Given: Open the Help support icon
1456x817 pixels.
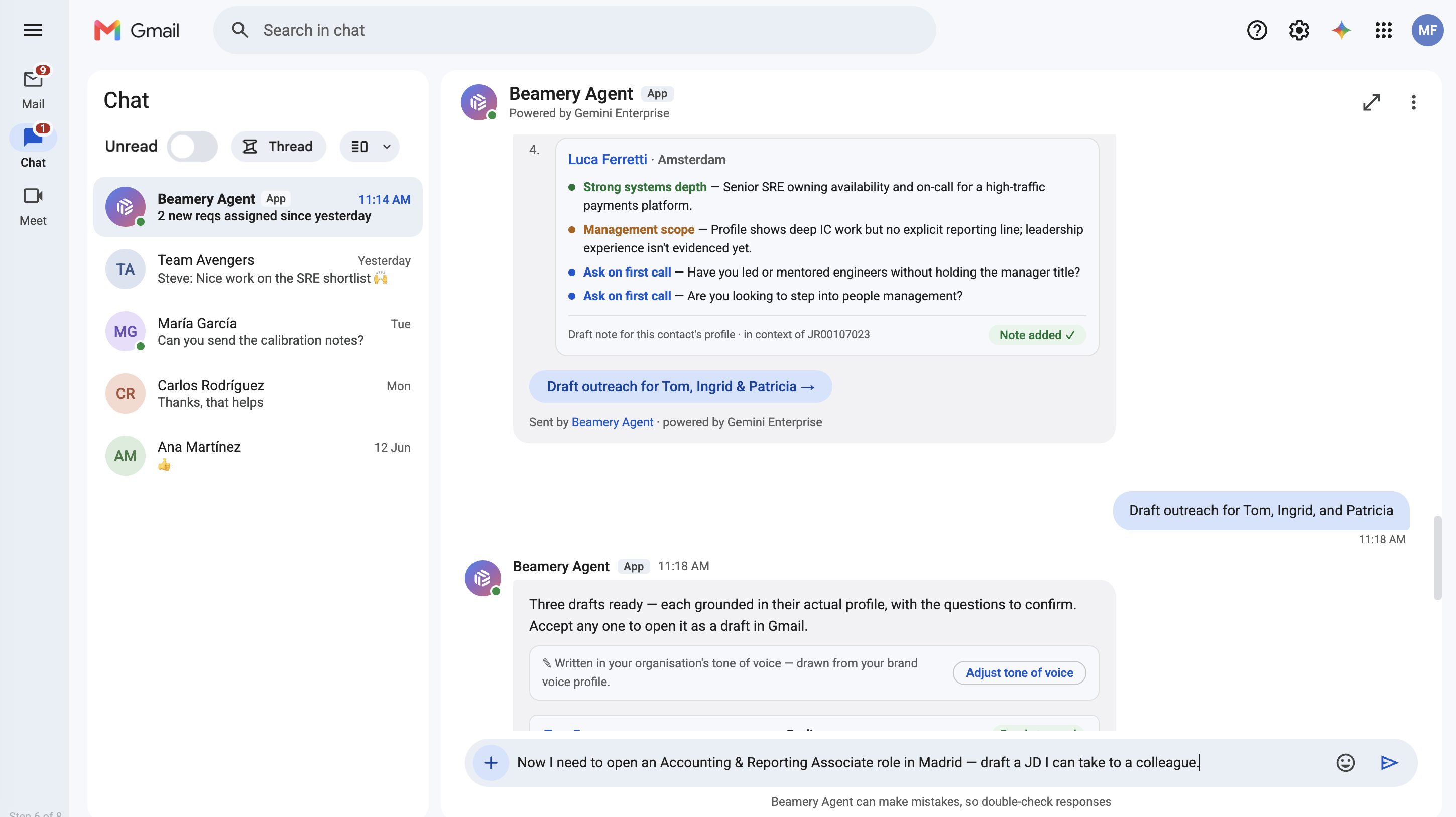Looking at the screenshot, I should coord(1257,30).
